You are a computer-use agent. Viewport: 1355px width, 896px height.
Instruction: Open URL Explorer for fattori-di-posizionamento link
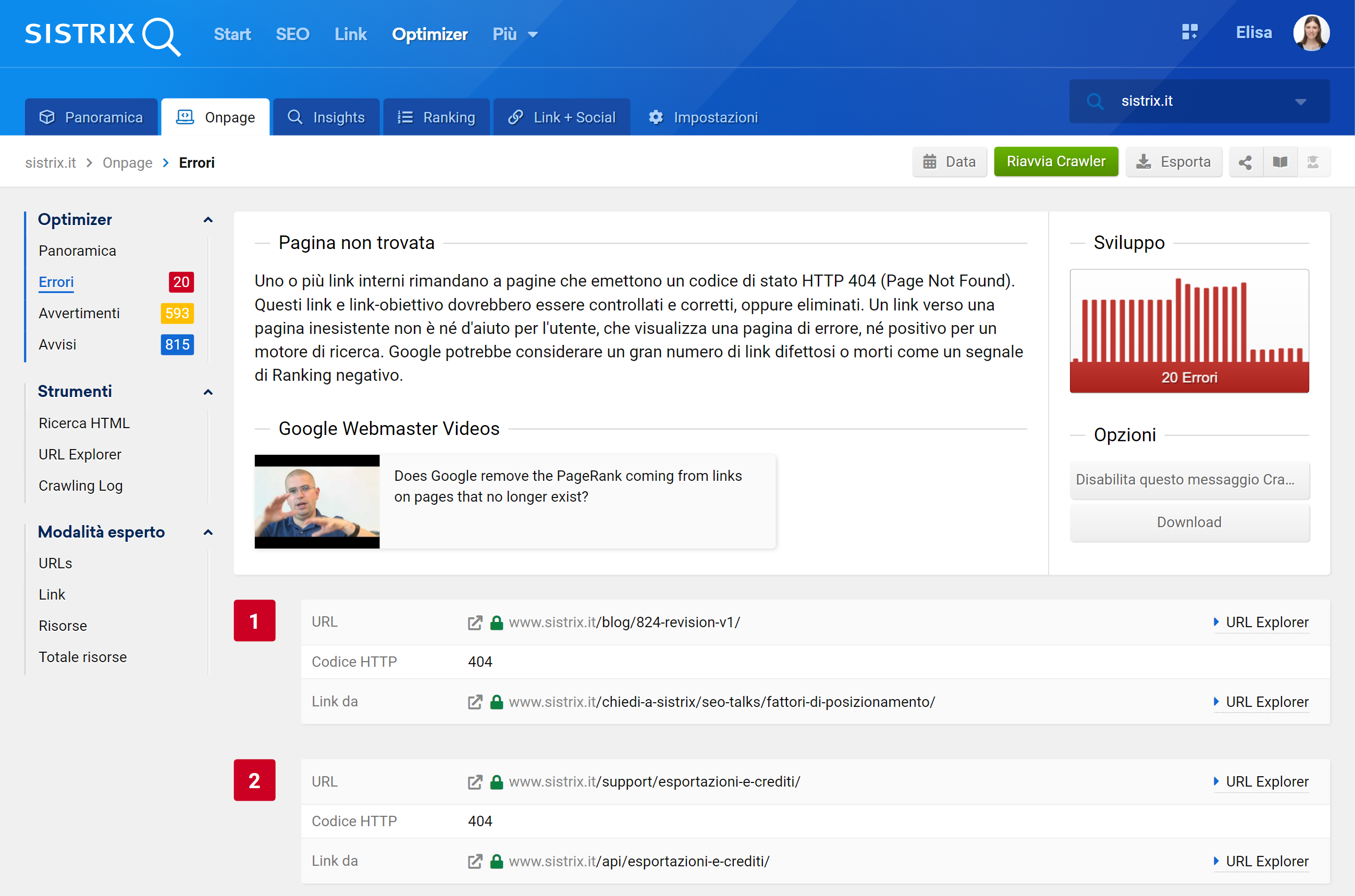(x=1261, y=702)
